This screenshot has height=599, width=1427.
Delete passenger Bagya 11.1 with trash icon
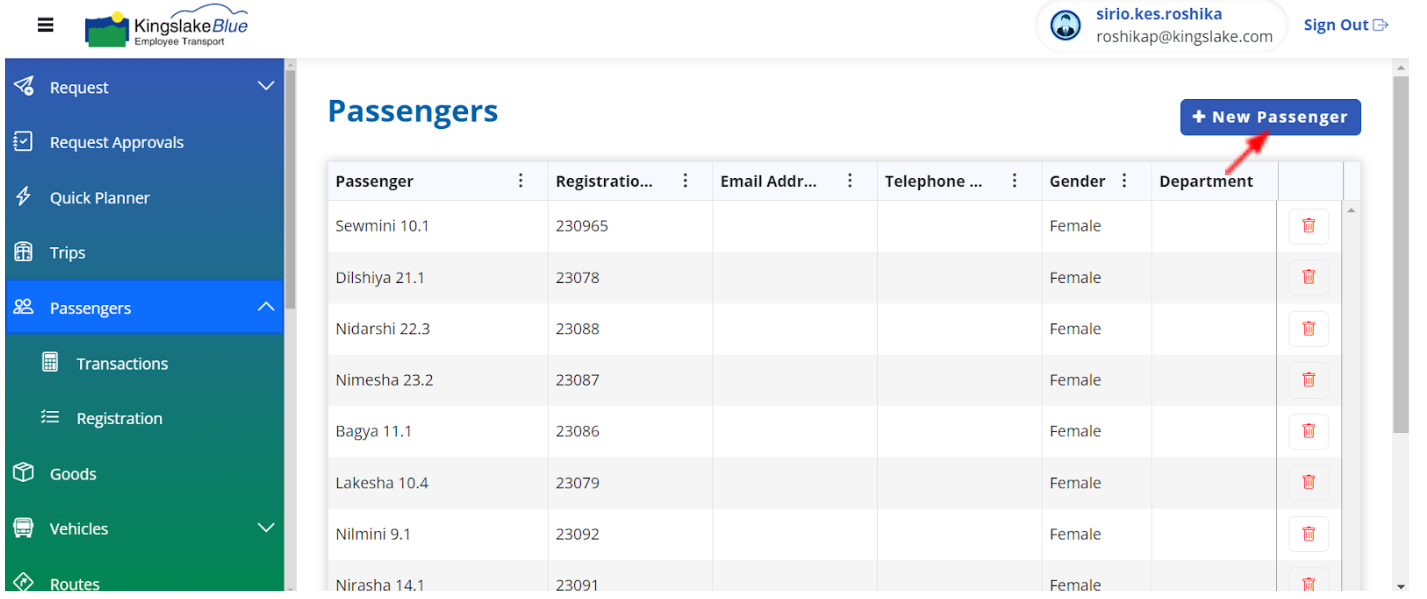(x=1308, y=431)
